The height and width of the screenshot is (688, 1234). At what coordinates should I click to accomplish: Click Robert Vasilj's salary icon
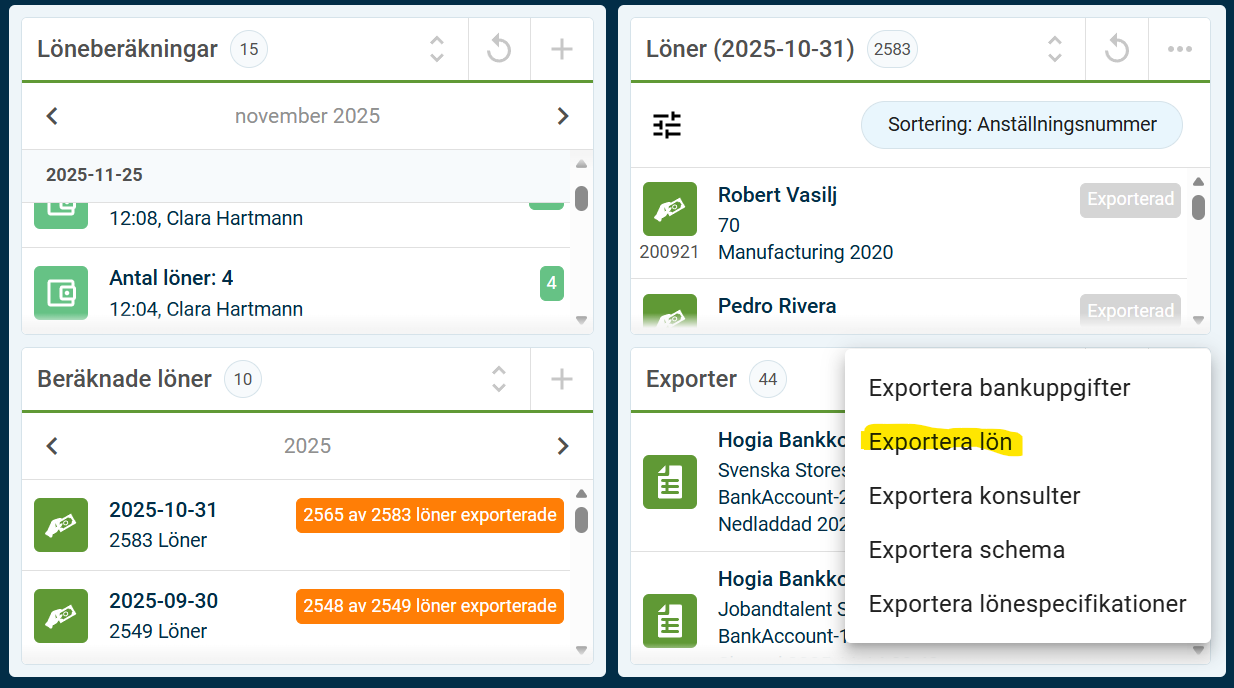coord(669,209)
